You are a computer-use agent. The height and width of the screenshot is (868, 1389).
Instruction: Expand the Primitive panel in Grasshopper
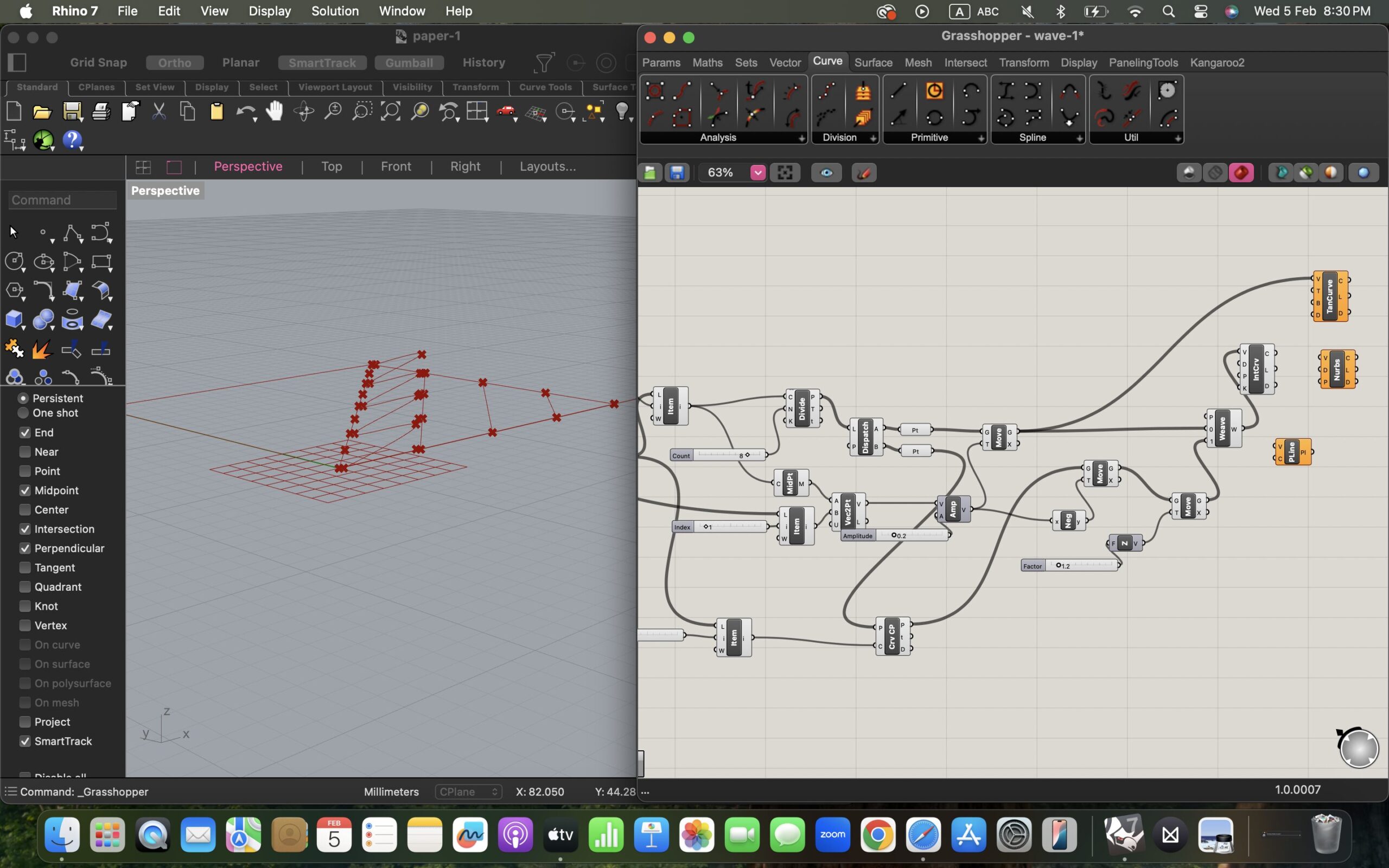pos(981,138)
